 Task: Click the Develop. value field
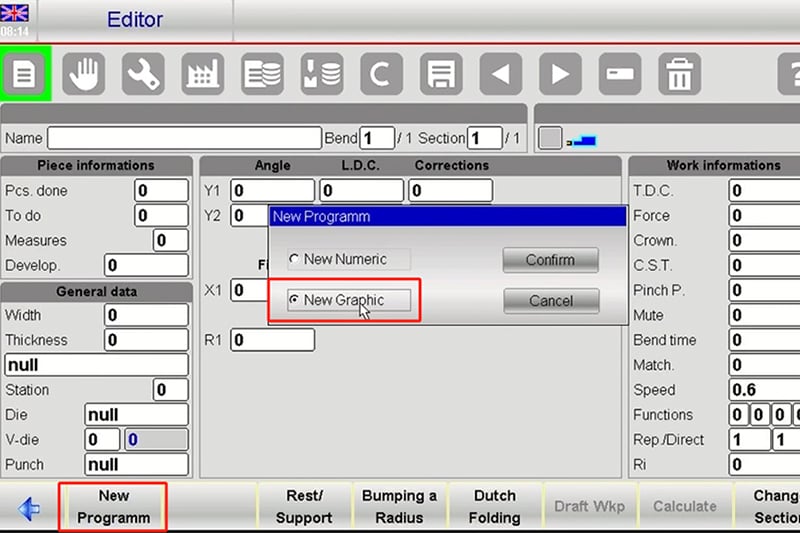click(x=146, y=265)
